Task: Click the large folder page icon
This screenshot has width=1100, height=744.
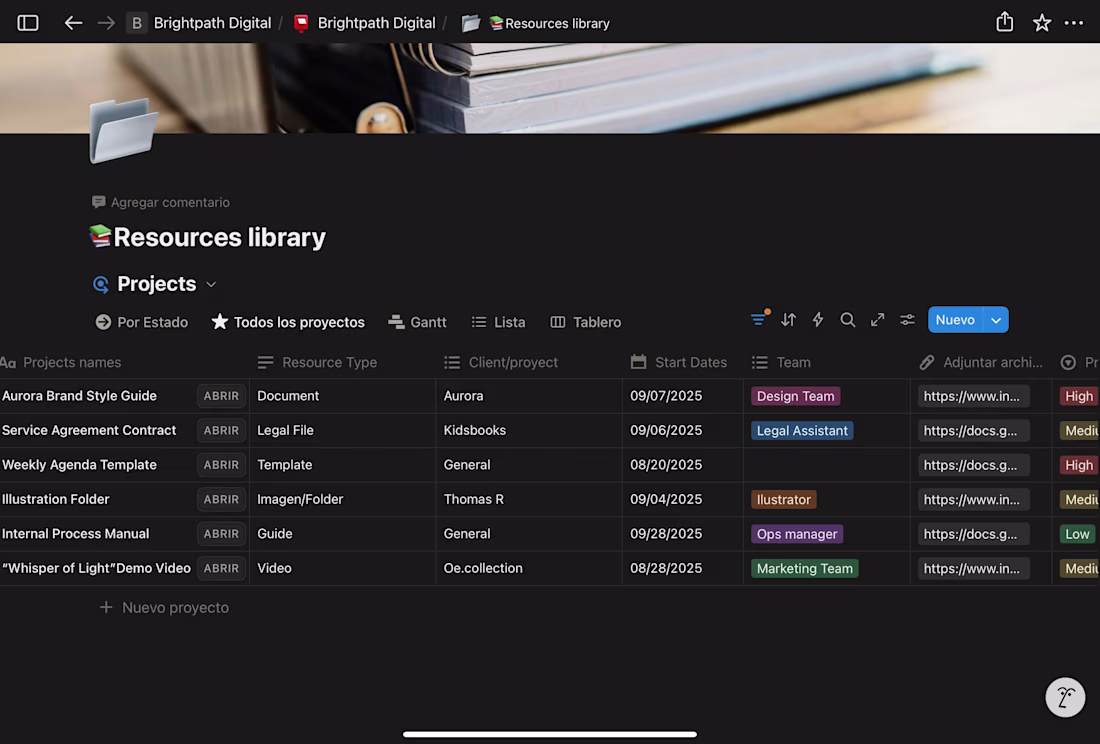Action: click(123, 130)
